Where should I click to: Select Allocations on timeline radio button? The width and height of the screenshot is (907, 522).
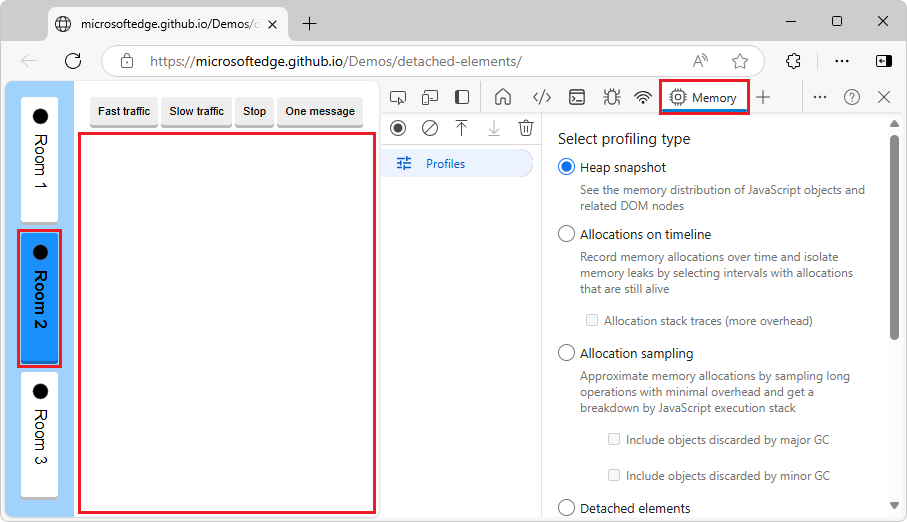point(566,234)
